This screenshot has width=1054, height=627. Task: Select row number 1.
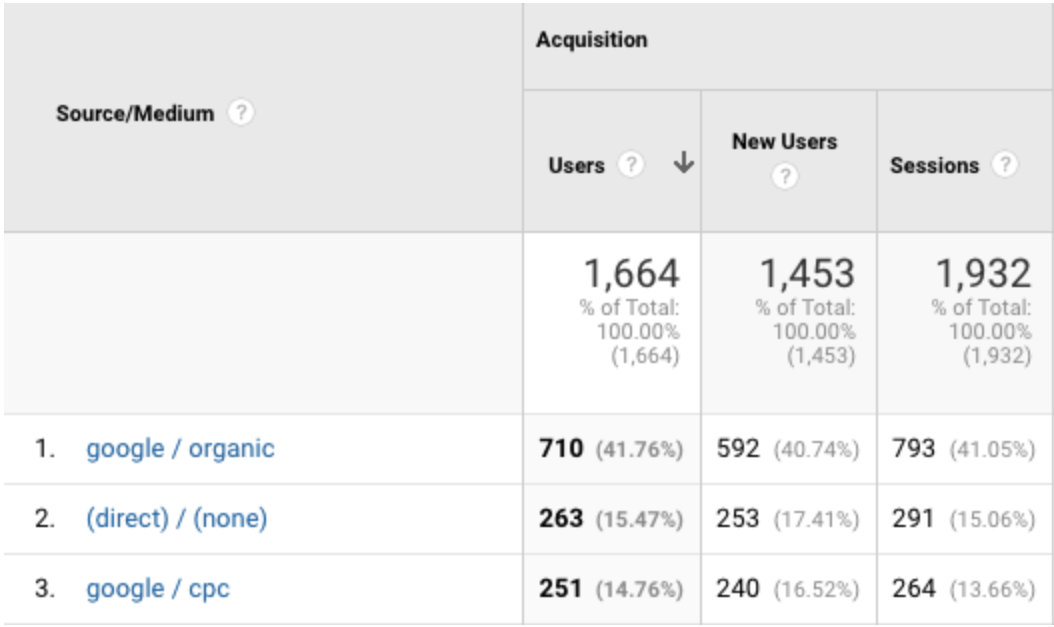(44, 448)
